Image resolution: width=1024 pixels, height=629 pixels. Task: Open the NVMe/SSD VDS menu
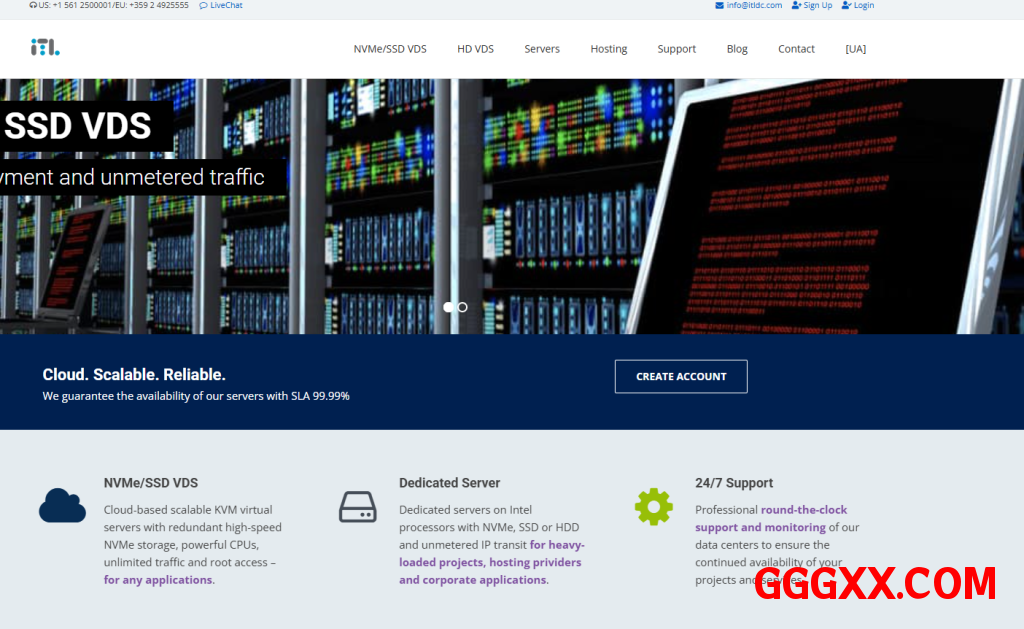(x=390, y=49)
